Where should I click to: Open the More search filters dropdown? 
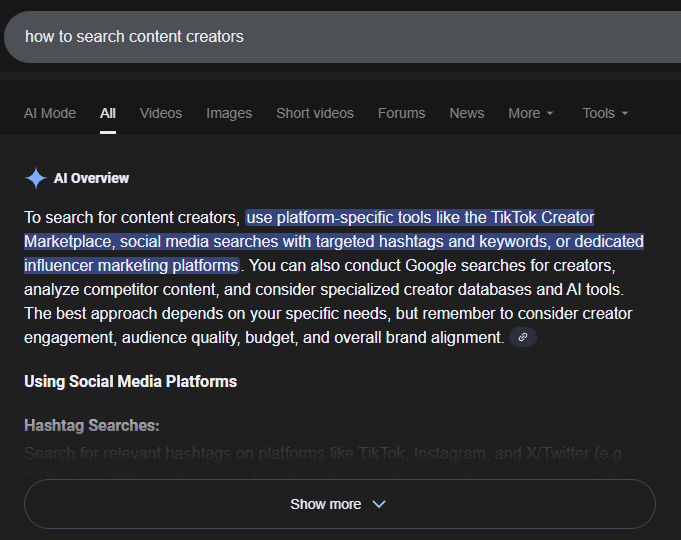pyautogui.click(x=530, y=113)
